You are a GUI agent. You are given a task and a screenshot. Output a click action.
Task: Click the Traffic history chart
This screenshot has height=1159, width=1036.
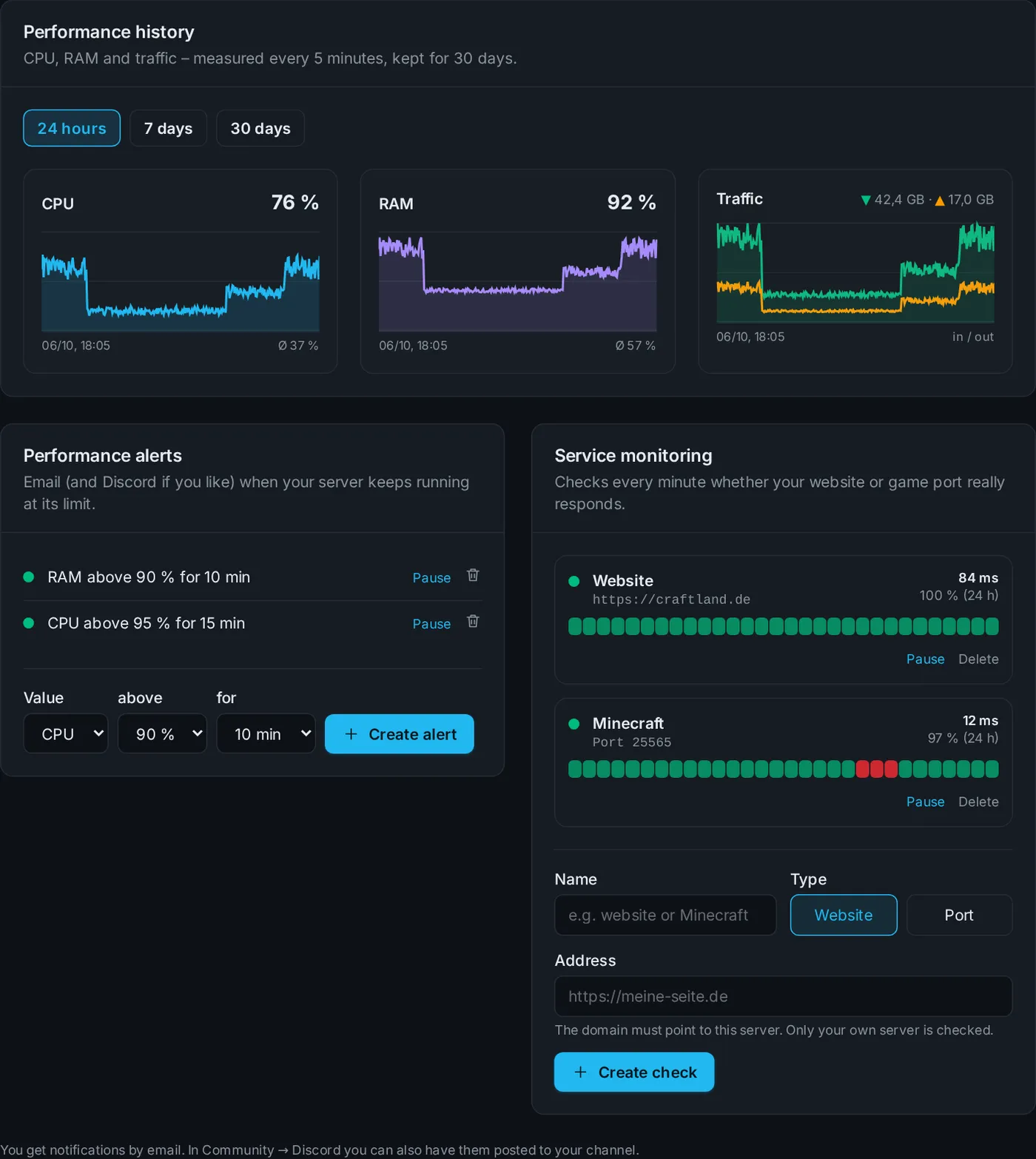[x=855, y=273]
